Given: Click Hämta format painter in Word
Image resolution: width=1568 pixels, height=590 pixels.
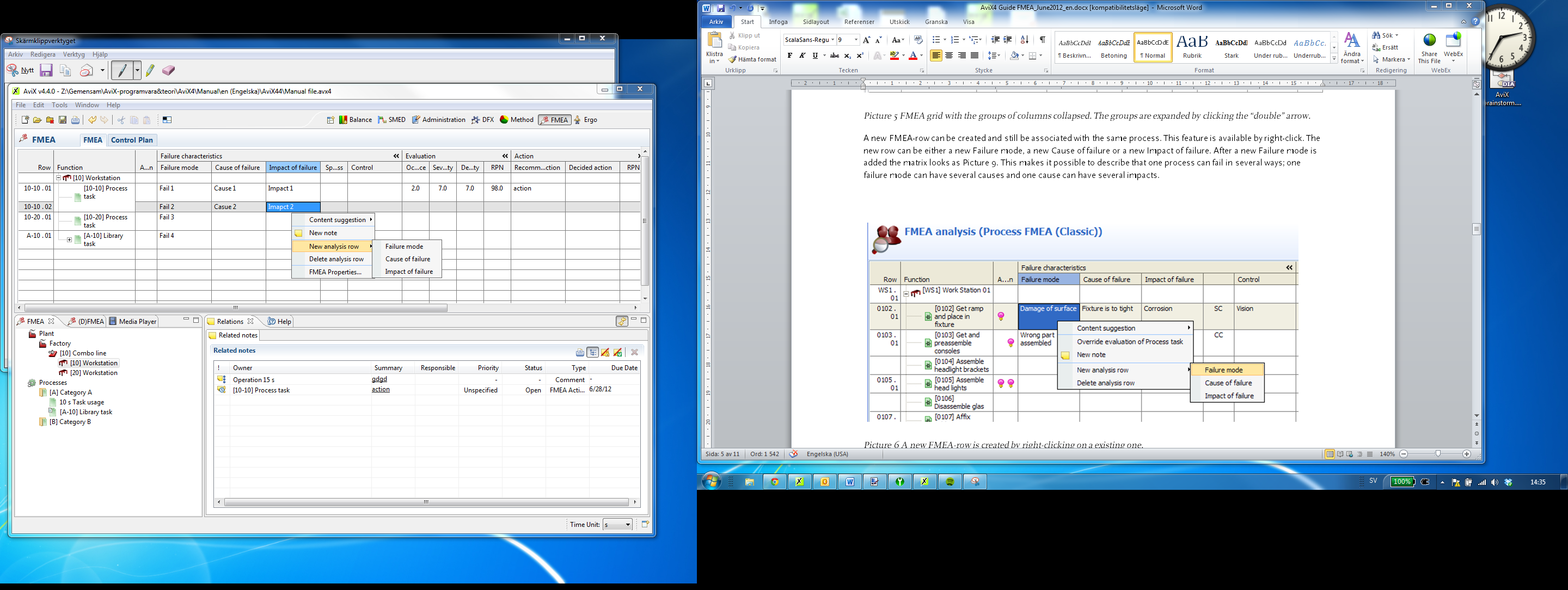Looking at the screenshot, I should pyautogui.click(x=752, y=60).
